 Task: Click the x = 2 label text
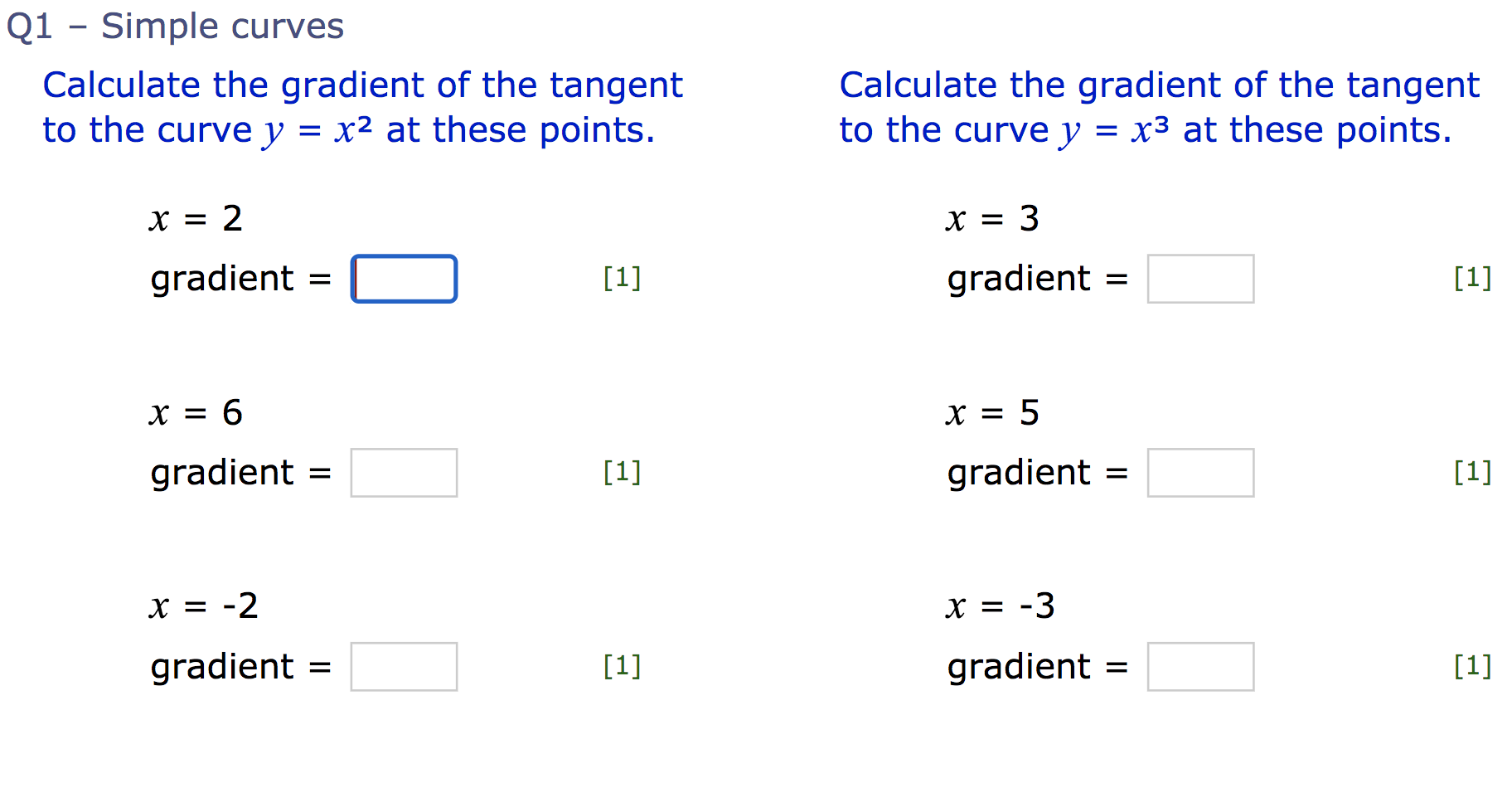(x=196, y=218)
